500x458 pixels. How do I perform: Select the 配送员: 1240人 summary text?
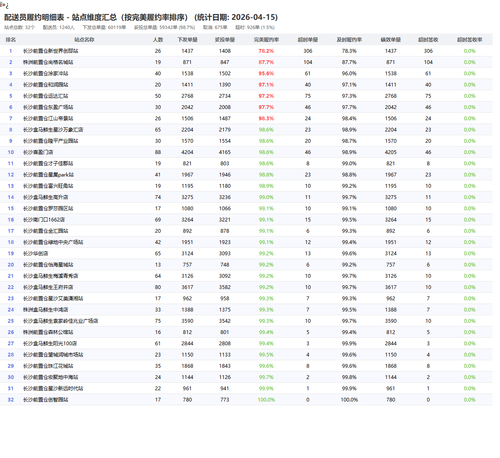click(59, 27)
